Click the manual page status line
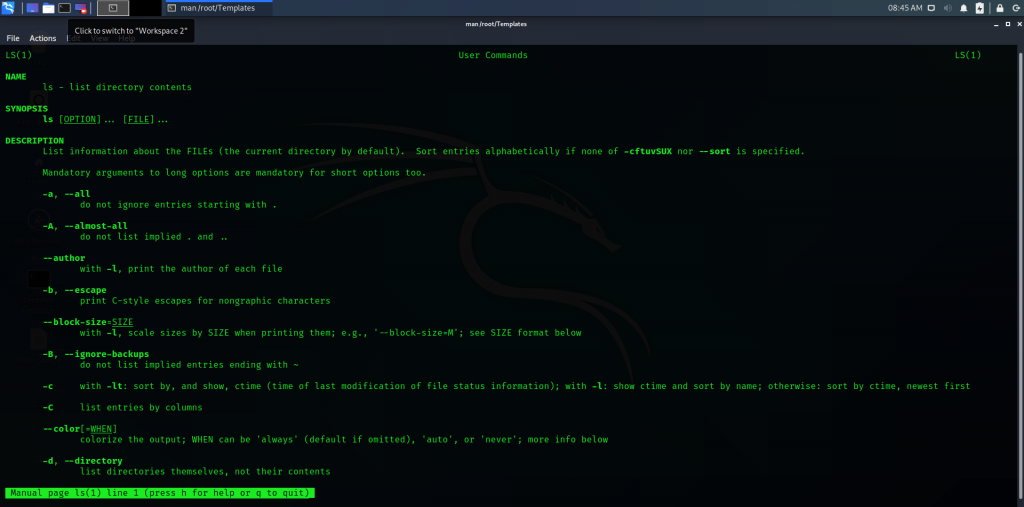 (x=160, y=493)
